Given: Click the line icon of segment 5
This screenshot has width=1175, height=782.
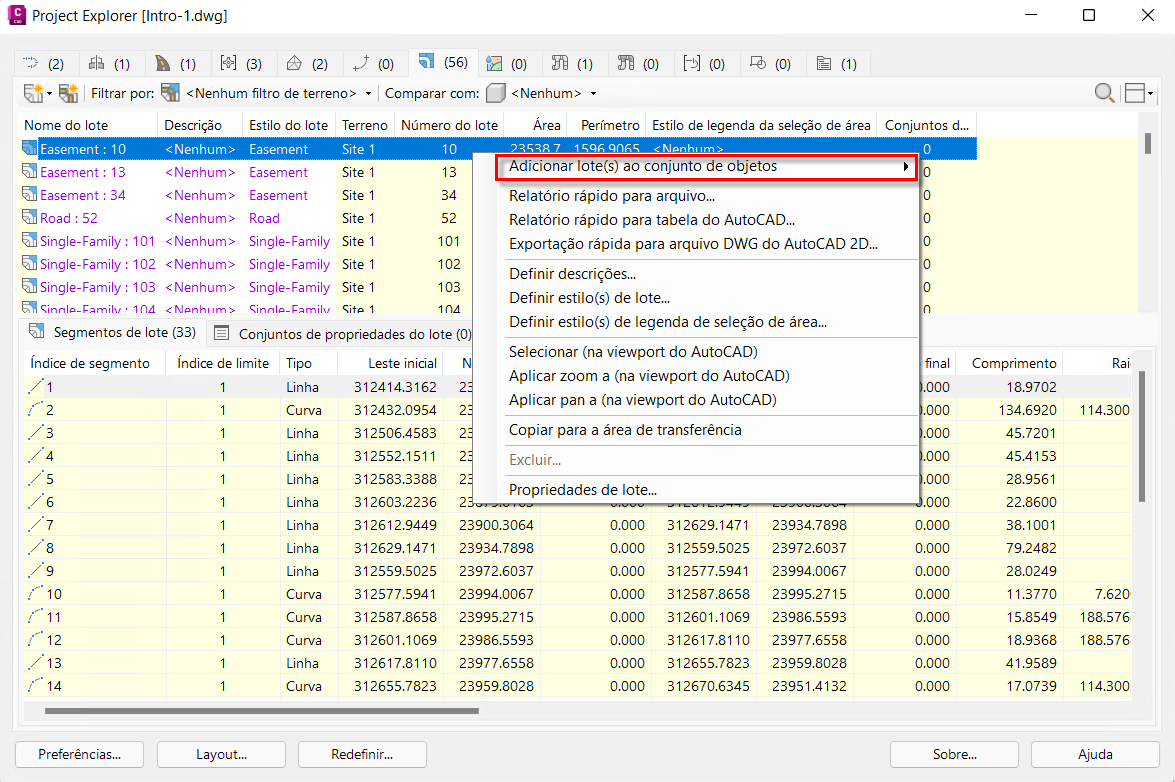Looking at the screenshot, I should pyautogui.click(x=36, y=479).
